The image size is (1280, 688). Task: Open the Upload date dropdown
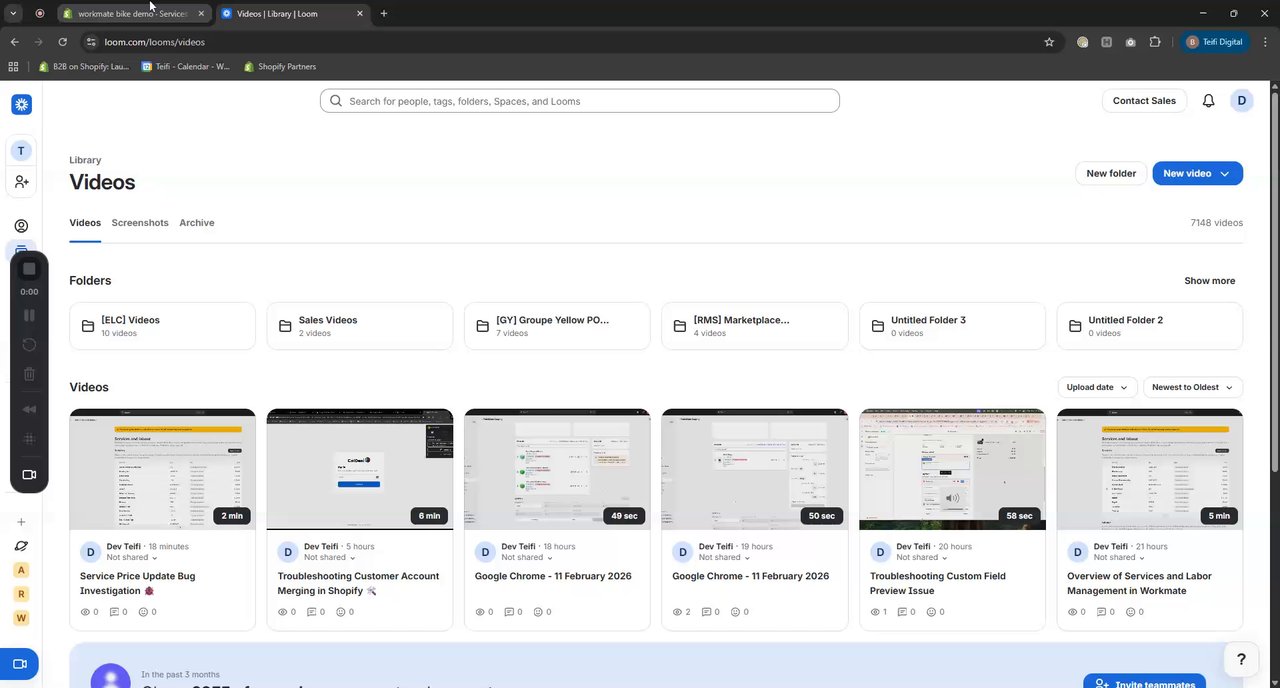click(x=1097, y=387)
